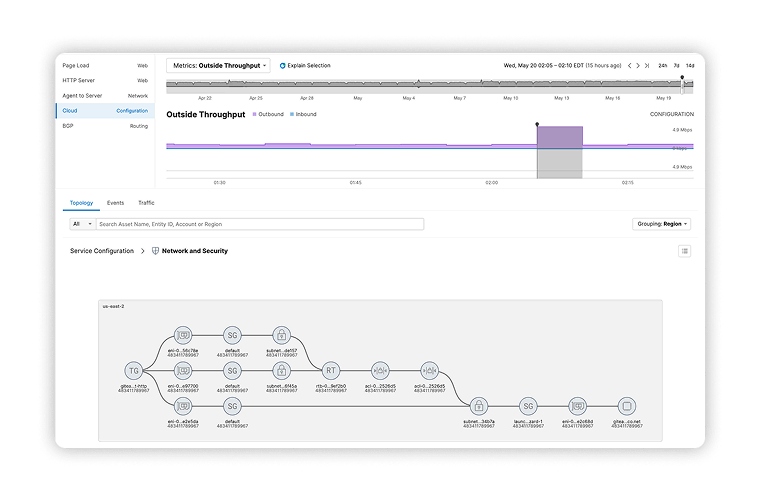
Task: Click the us-east-2 region label
Action: pos(113,306)
